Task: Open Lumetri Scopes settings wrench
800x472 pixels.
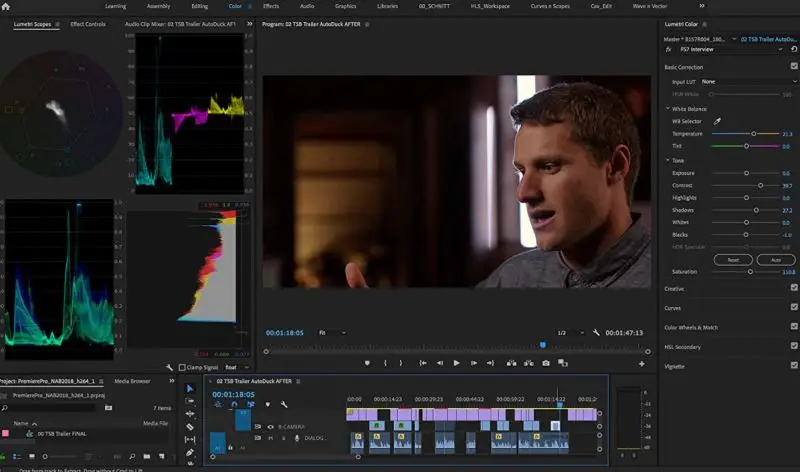Action: [169, 367]
